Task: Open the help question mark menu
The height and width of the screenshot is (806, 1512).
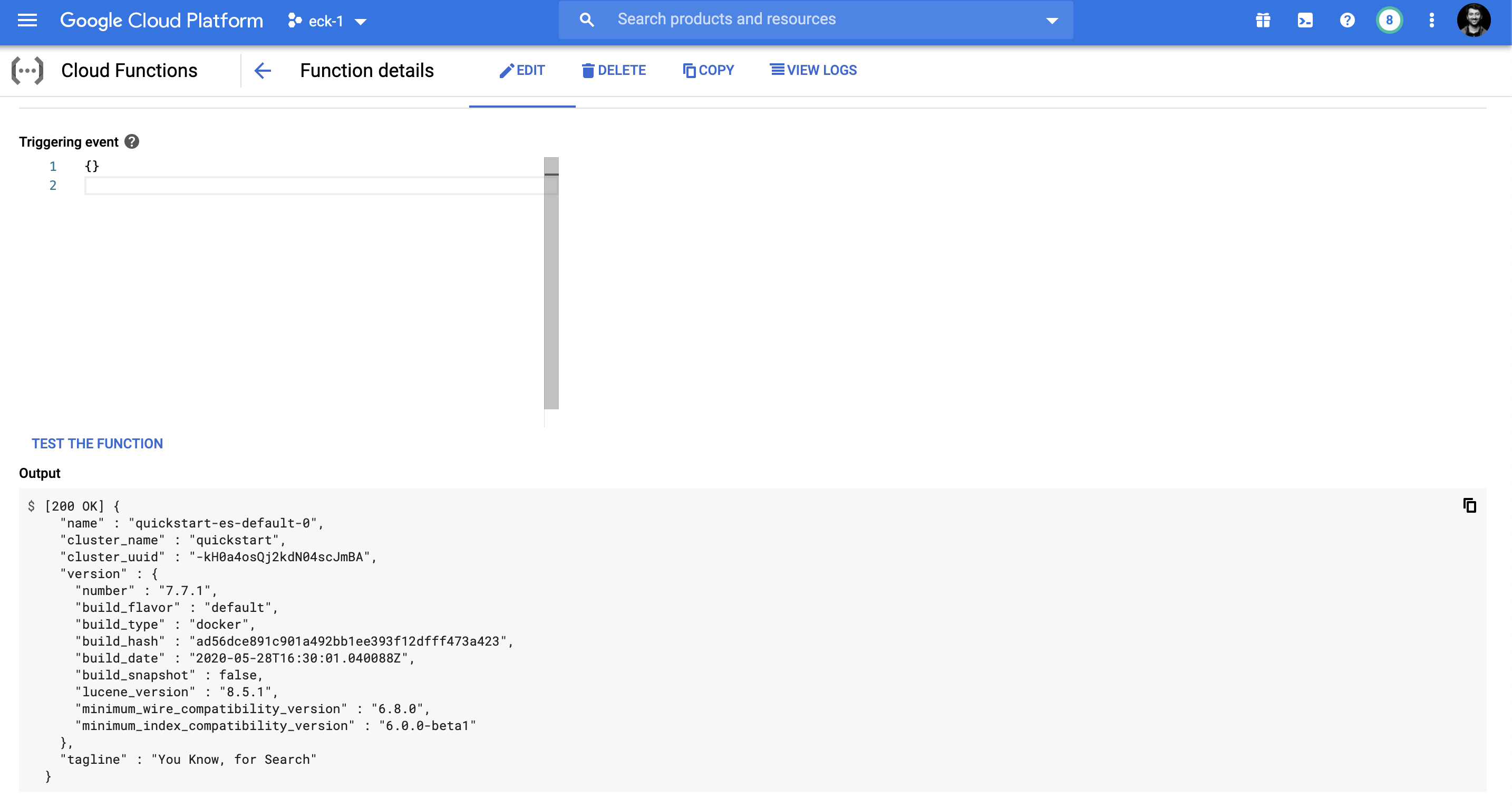Action: [1347, 21]
